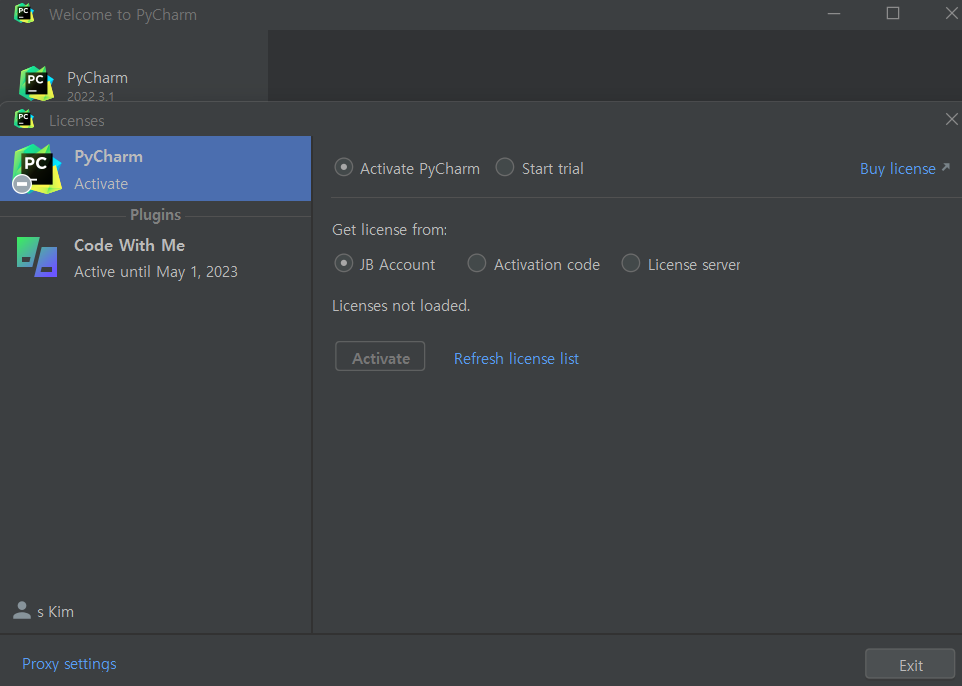
Task: Click the PyCharm 2022.3.1 logo in Welcome window
Action: coord(36,83)
